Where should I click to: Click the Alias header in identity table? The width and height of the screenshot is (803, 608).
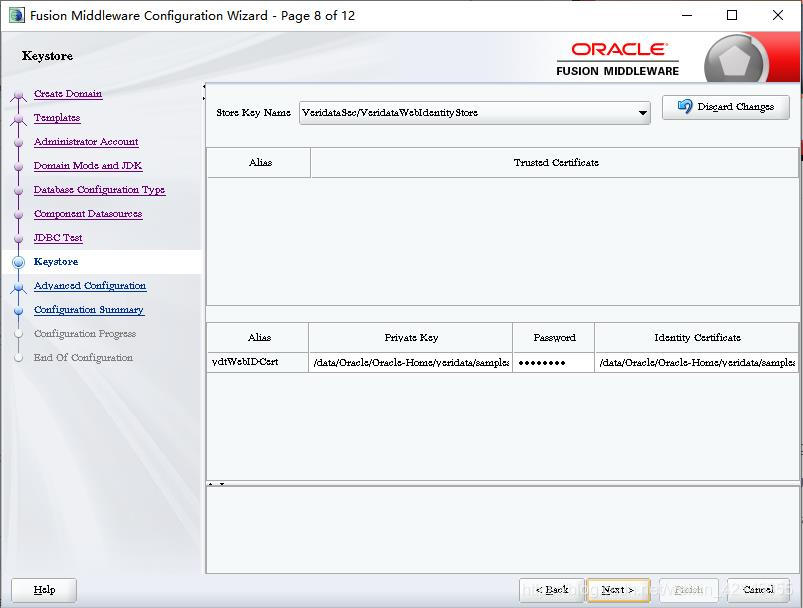click(x=258, y=338)
